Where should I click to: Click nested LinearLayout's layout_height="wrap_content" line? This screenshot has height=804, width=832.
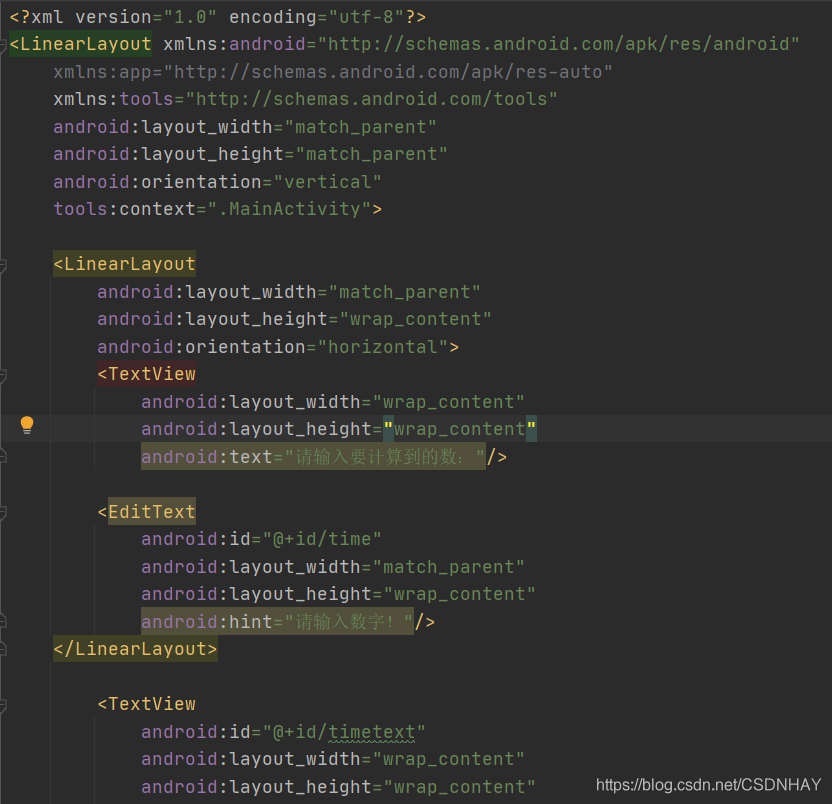[294, 319]
